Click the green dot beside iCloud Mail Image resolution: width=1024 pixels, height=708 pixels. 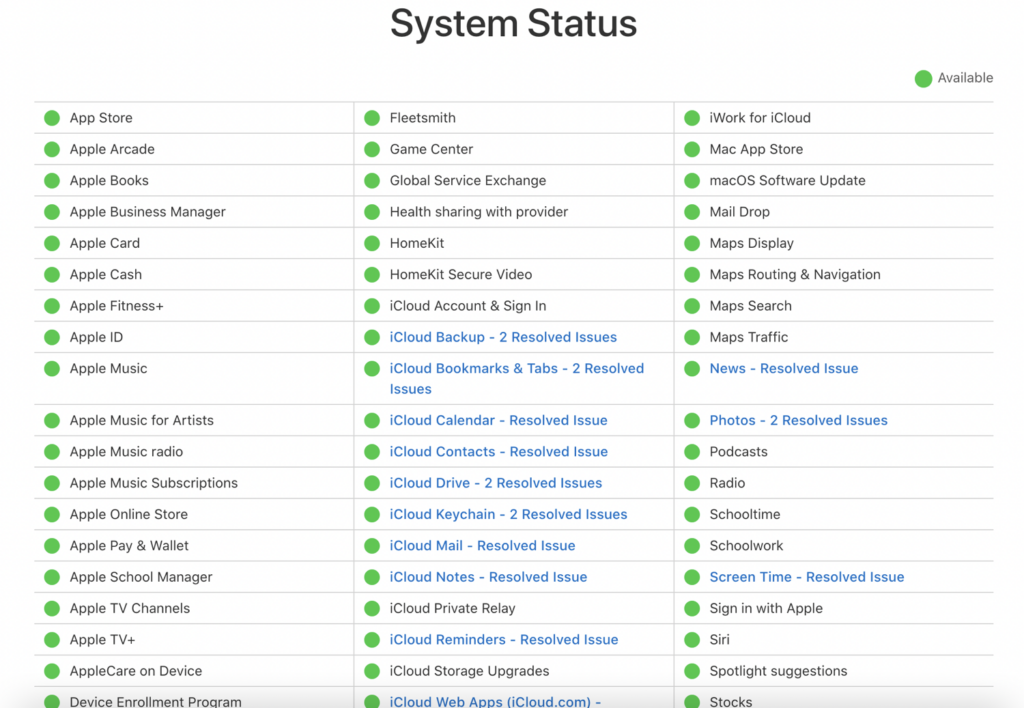click(372, 546)
